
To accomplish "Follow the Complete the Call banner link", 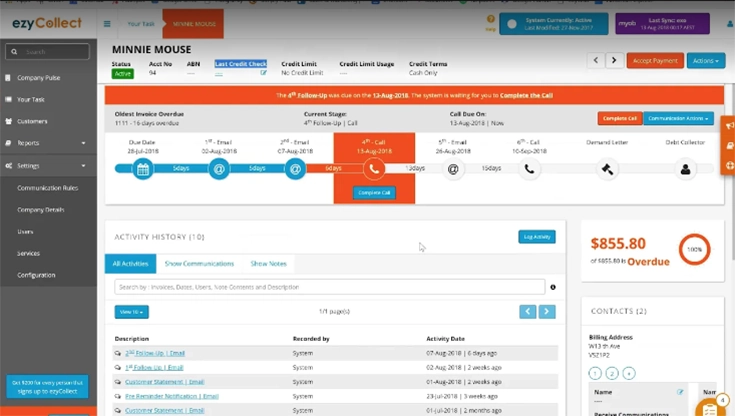I will click(526, 95).
